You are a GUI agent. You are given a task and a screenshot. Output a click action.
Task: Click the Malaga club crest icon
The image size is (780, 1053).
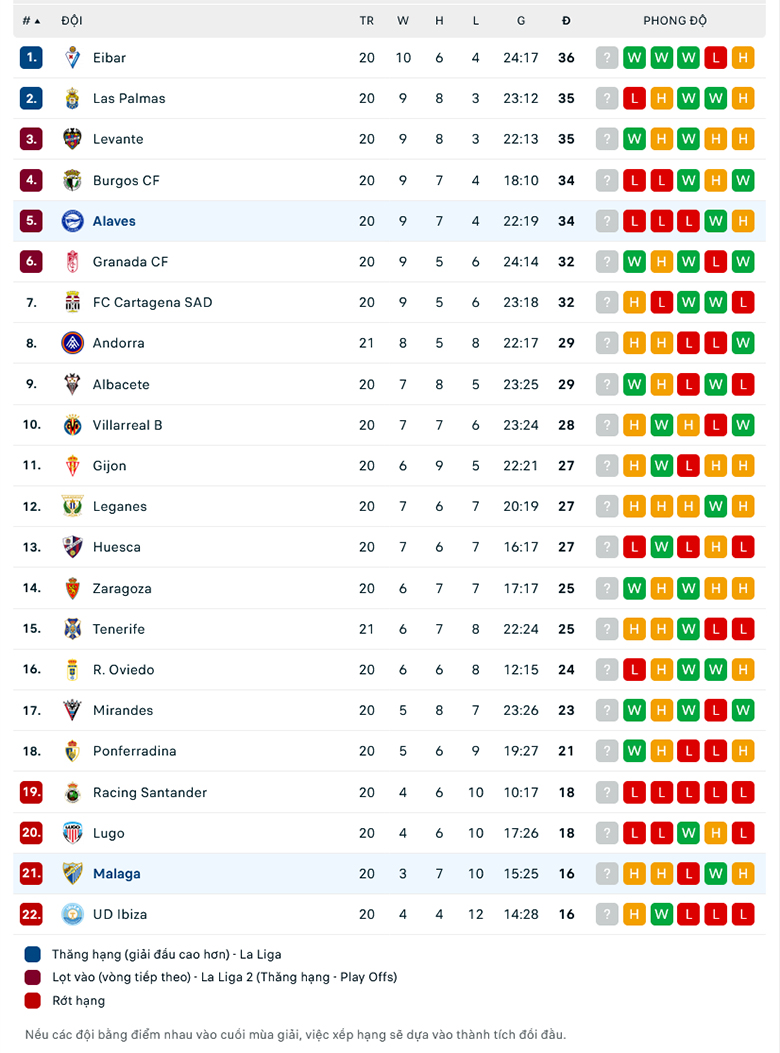click(73, 874)
